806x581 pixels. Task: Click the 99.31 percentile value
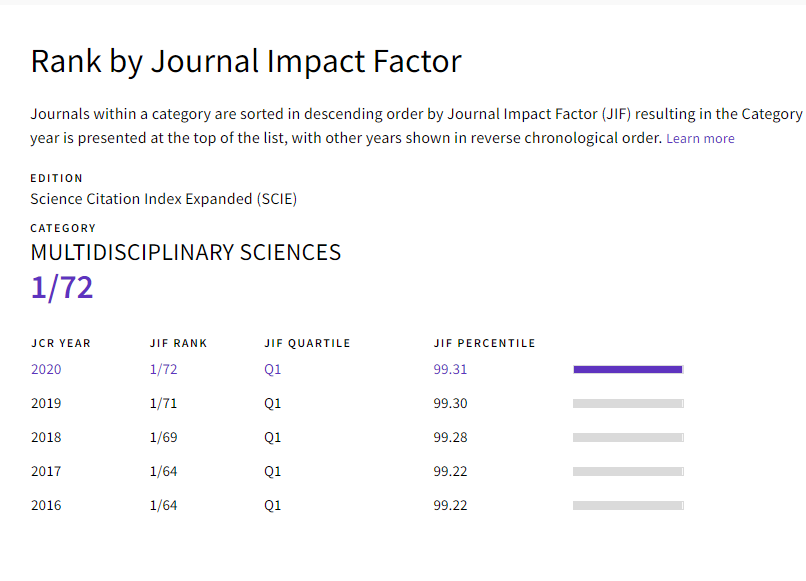pyautogui.click(x=450, y=369)
